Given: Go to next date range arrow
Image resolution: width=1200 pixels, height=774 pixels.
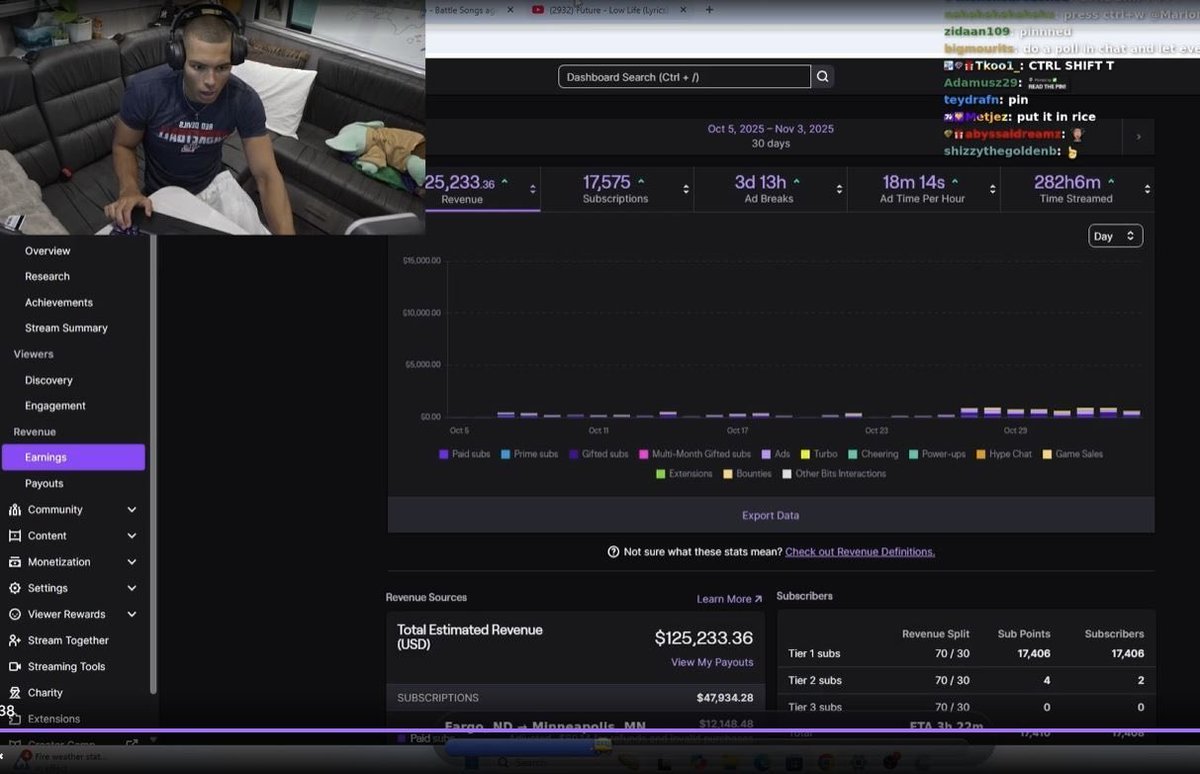Looking at the screenshot, I should click(x=1138, y=137).
